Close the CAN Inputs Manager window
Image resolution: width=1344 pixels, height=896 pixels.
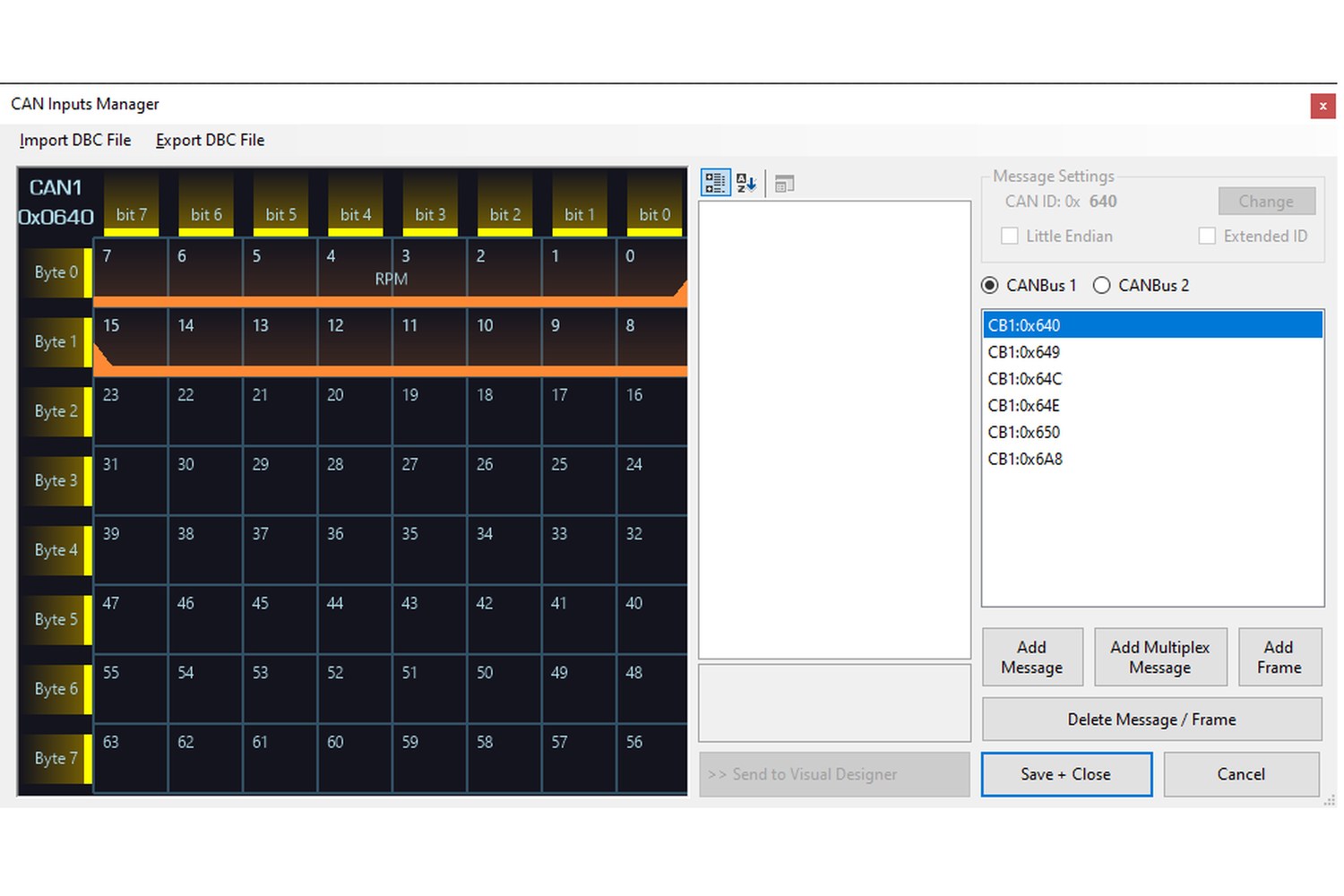point(1322,106)
